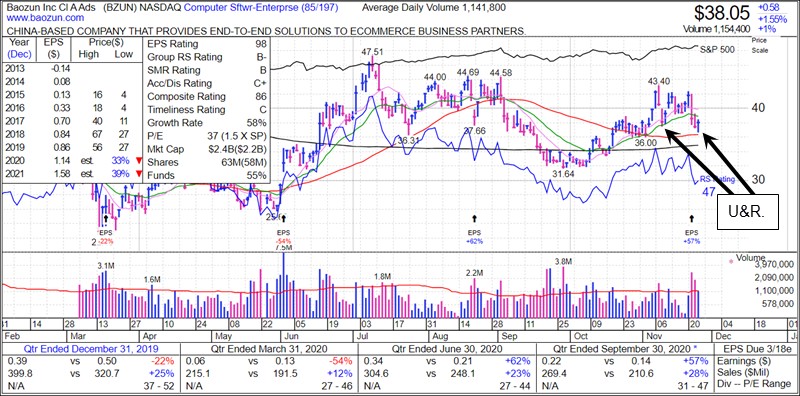Click the Group RS Rating row
The height and width of the screenshot is (396, 800).
click(x=207, y=57)
